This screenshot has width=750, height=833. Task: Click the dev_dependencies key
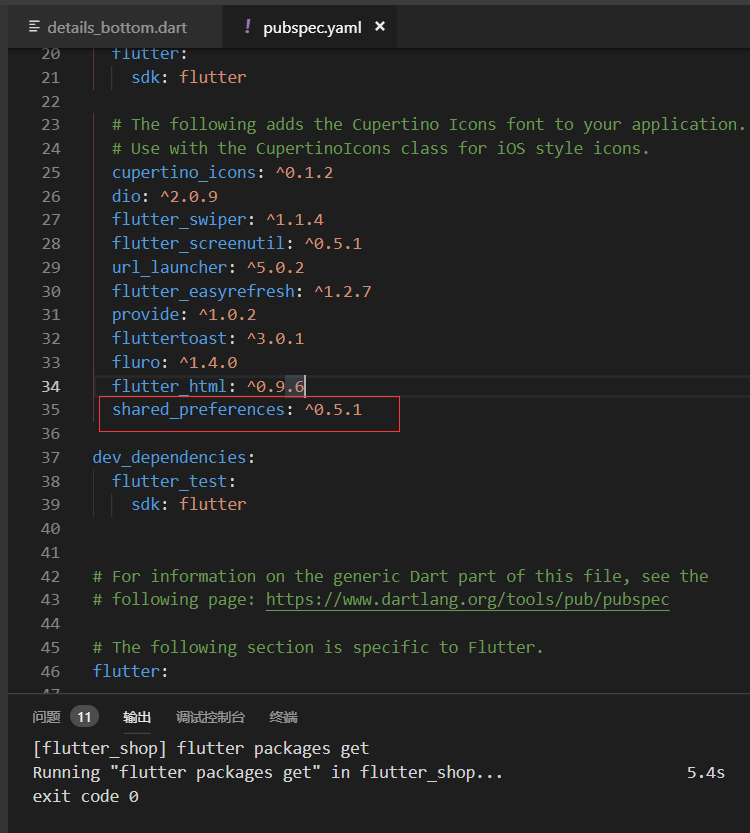tap(169, 457)
